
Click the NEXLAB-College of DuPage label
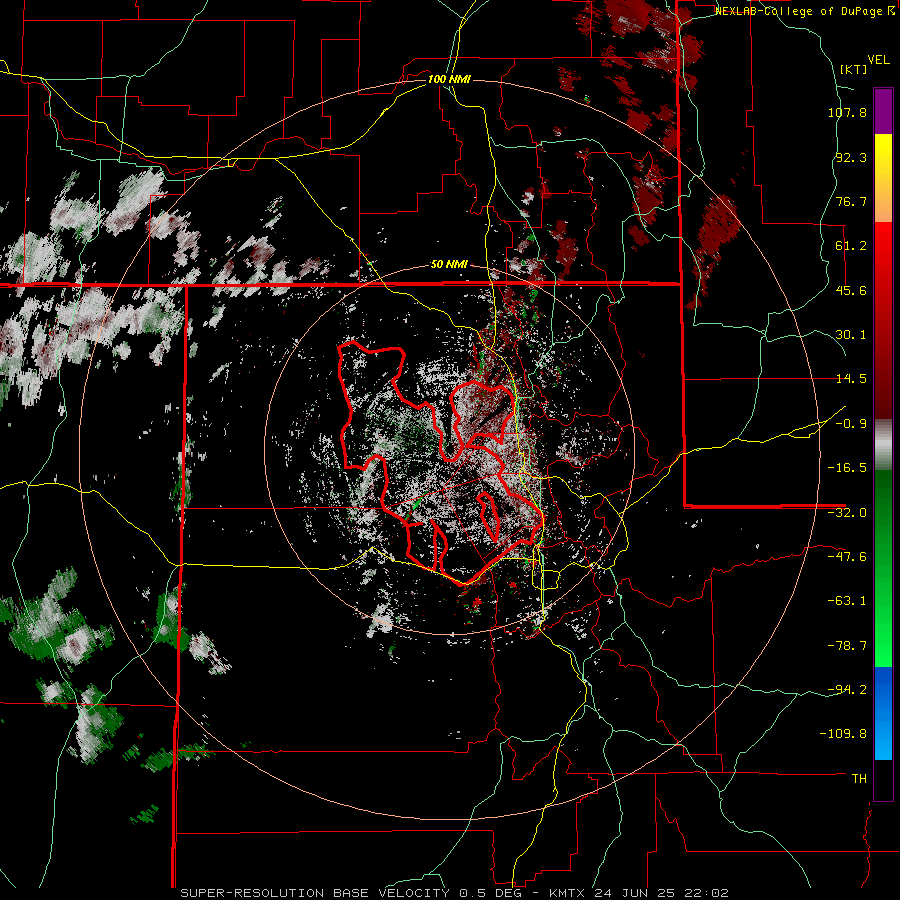pos(799,11)
